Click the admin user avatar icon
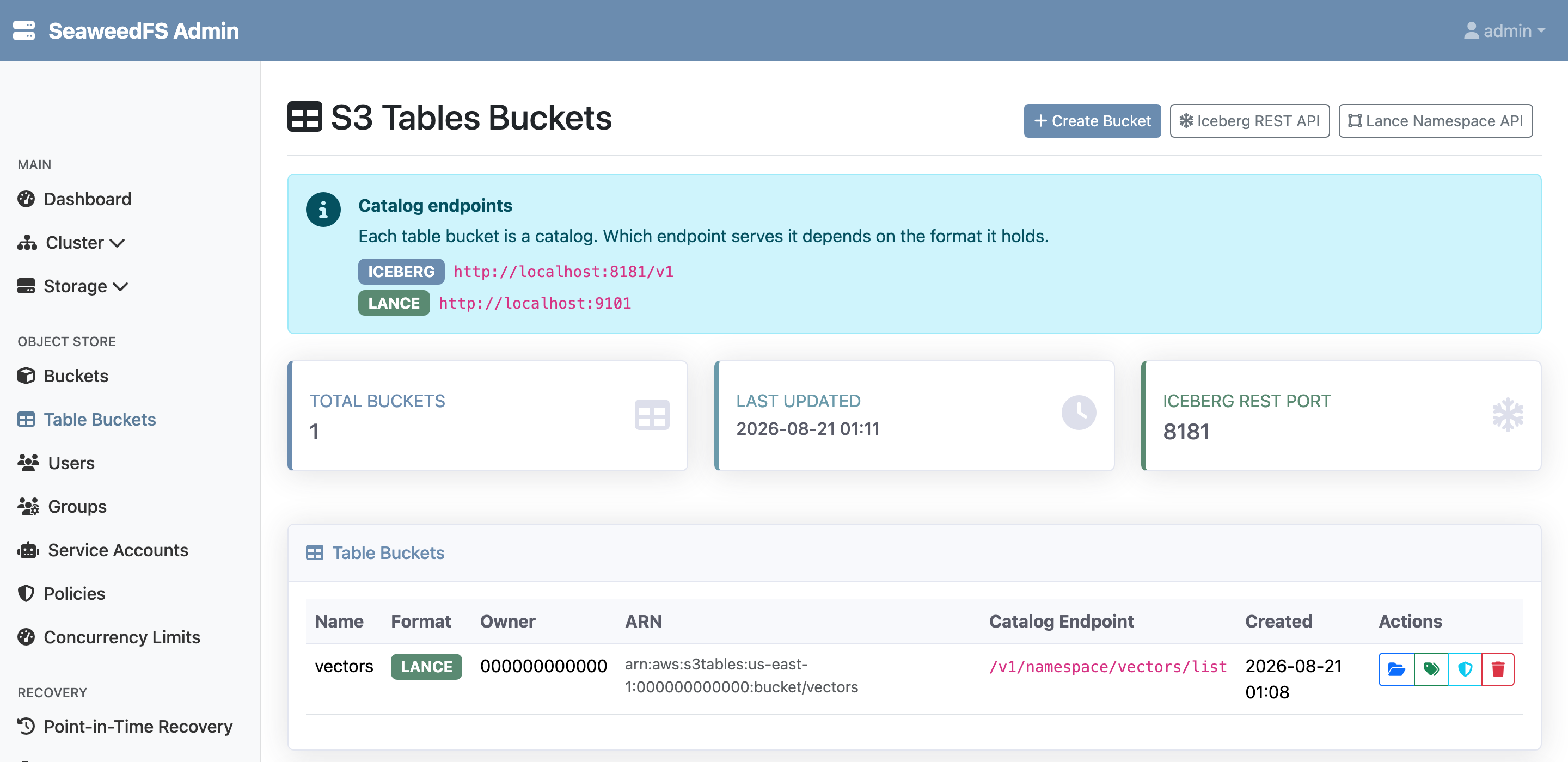Screen dimensions: 1568x762 tap(1471, 30)
